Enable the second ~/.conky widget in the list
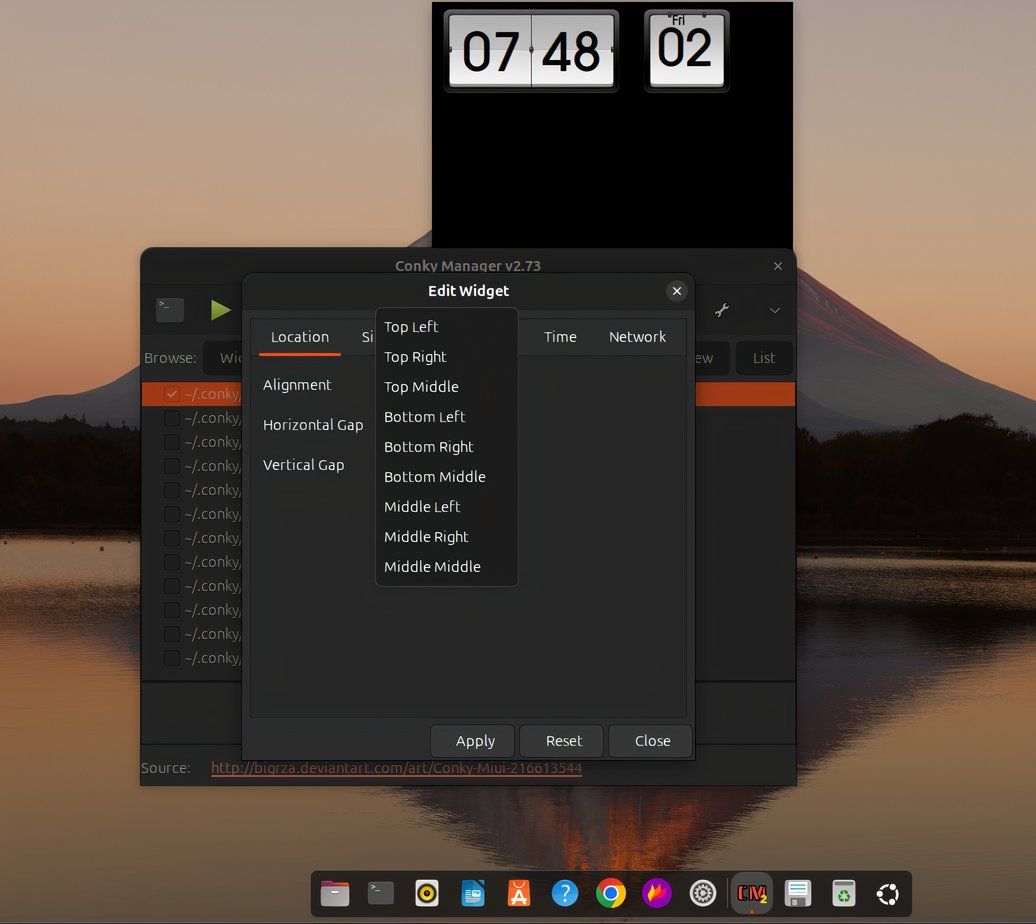Viewport: 1036px width, 924px height. pos(171,417)
